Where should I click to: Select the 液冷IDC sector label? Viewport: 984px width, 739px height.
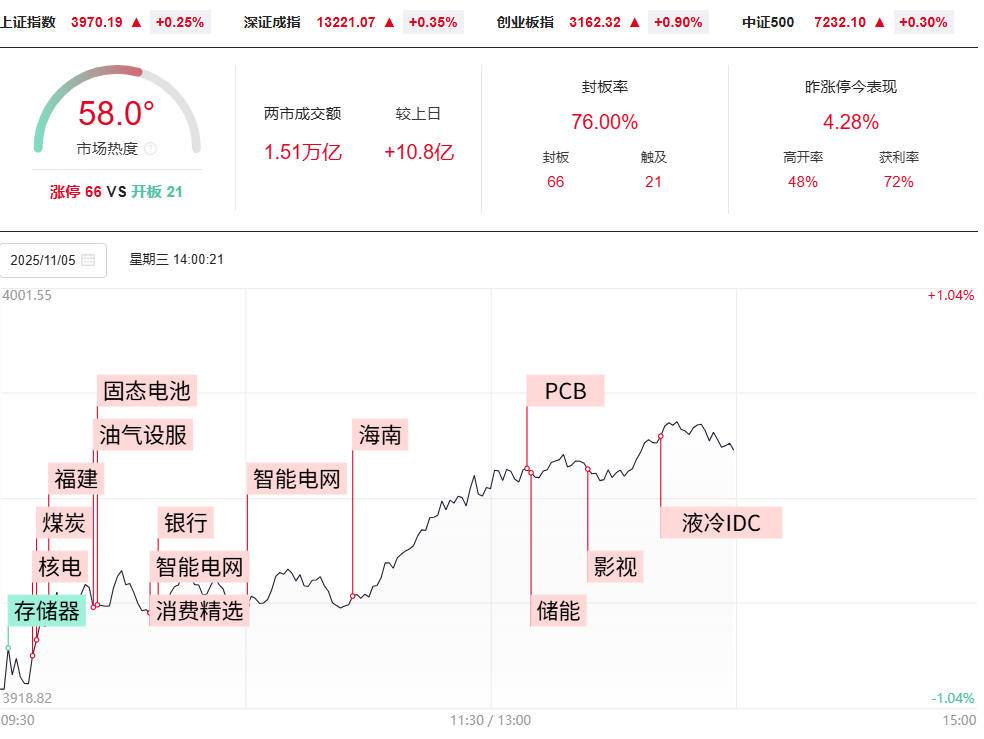tap(721, 522)
